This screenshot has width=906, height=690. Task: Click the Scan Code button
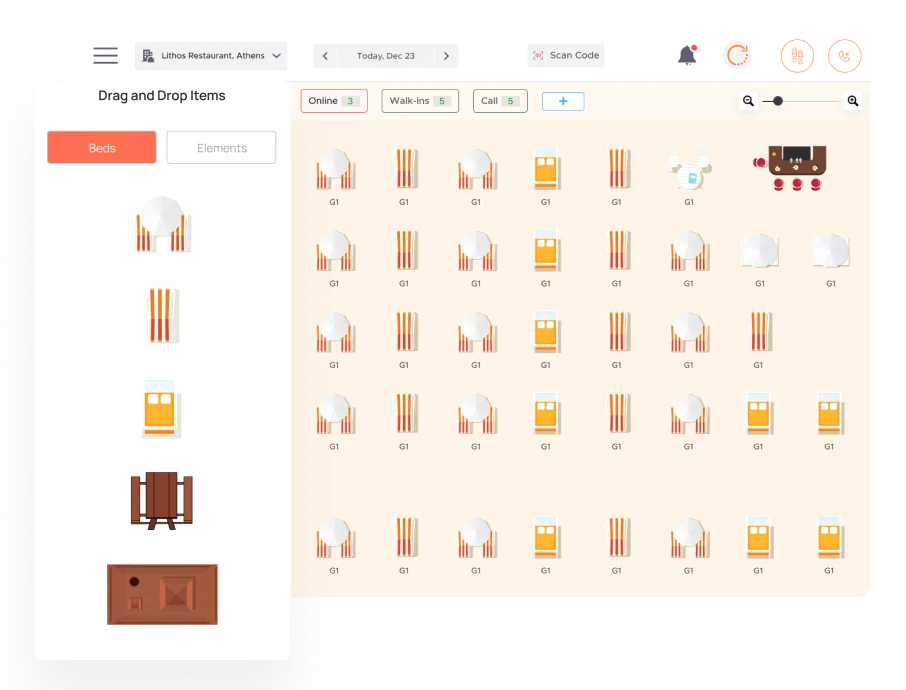point(566,55)
